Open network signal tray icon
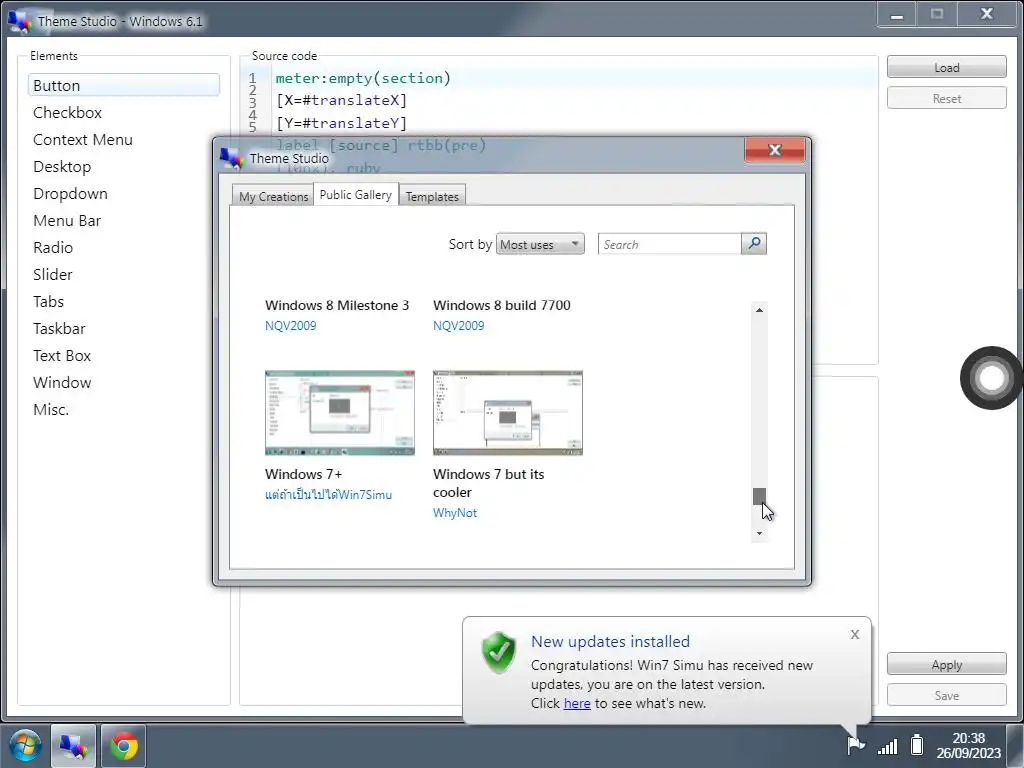1024x768 pixels. click(888, 745)
